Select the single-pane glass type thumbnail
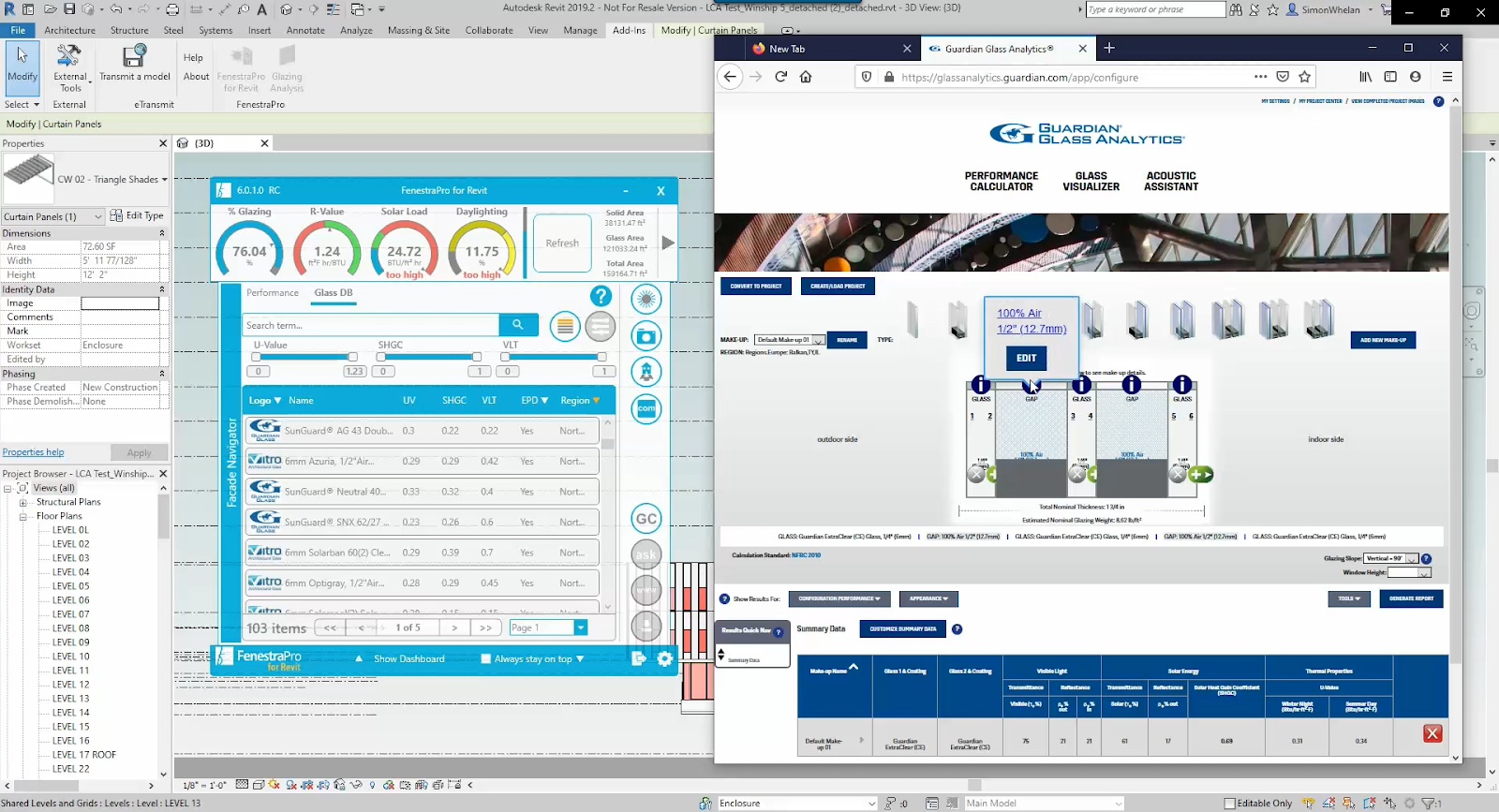Viewport: 1499px width, 812px height. coord(913,319)
